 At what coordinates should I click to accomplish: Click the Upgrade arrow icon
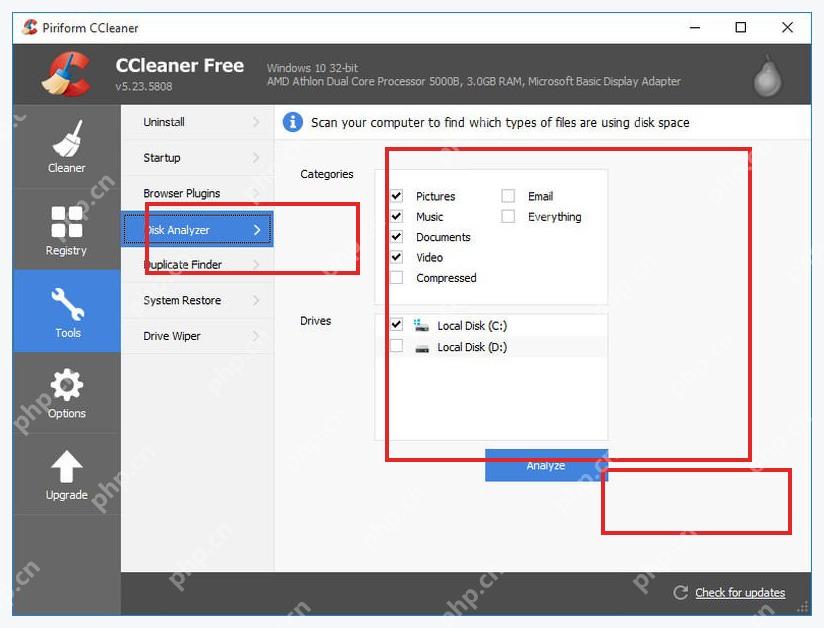[x=66, y=467]
